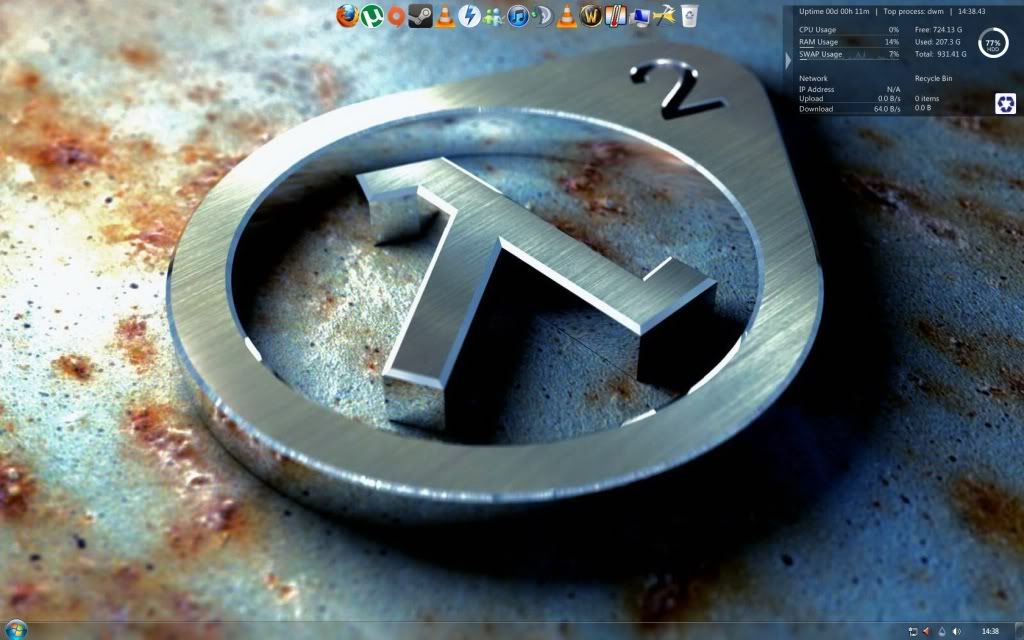The width and height of the screenshot is (1024, 640).
Task: Open the volume speaker tray icon
Action: 957,632
